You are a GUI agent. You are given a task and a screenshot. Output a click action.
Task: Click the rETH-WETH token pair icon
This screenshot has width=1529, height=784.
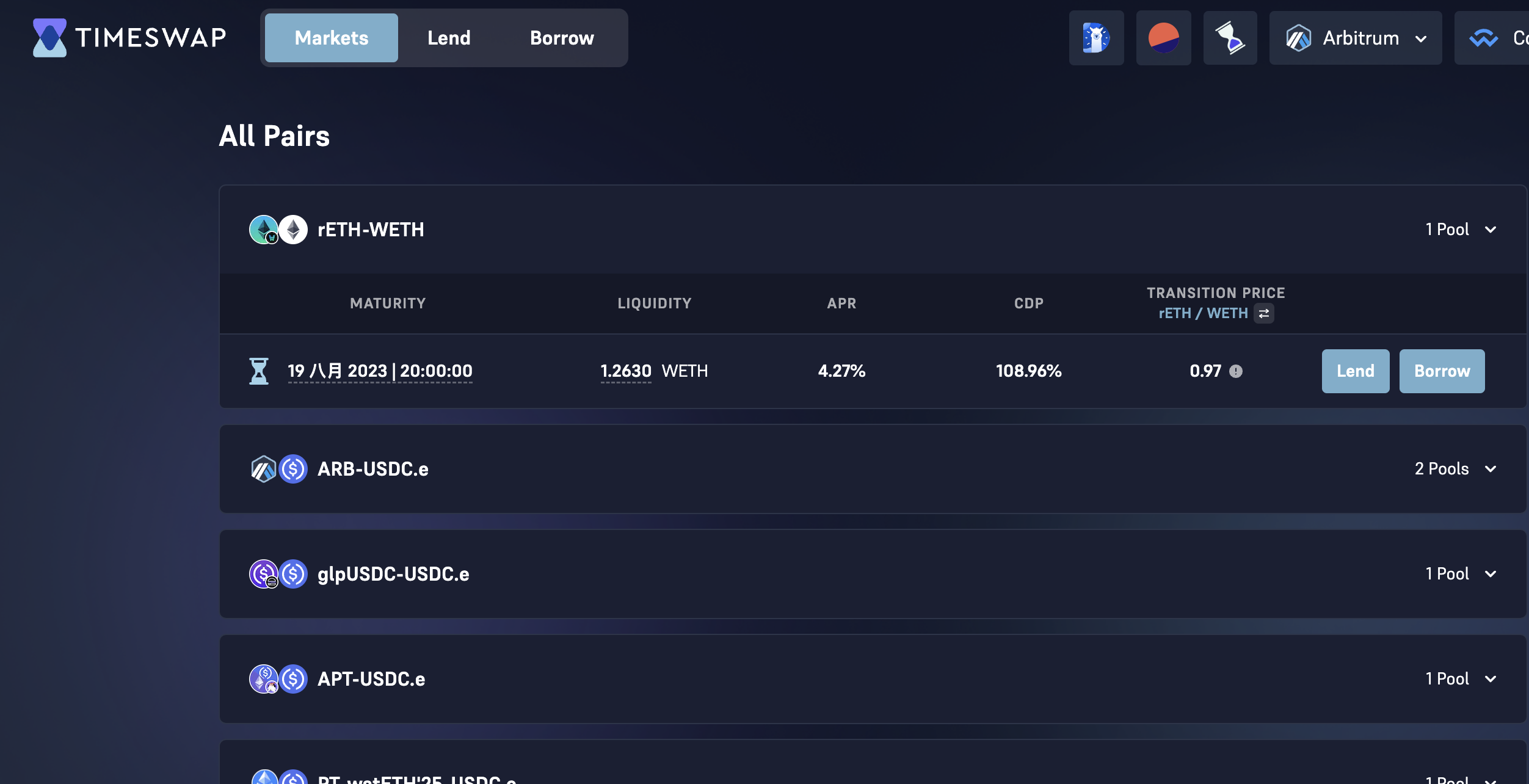tap(278, 230)
